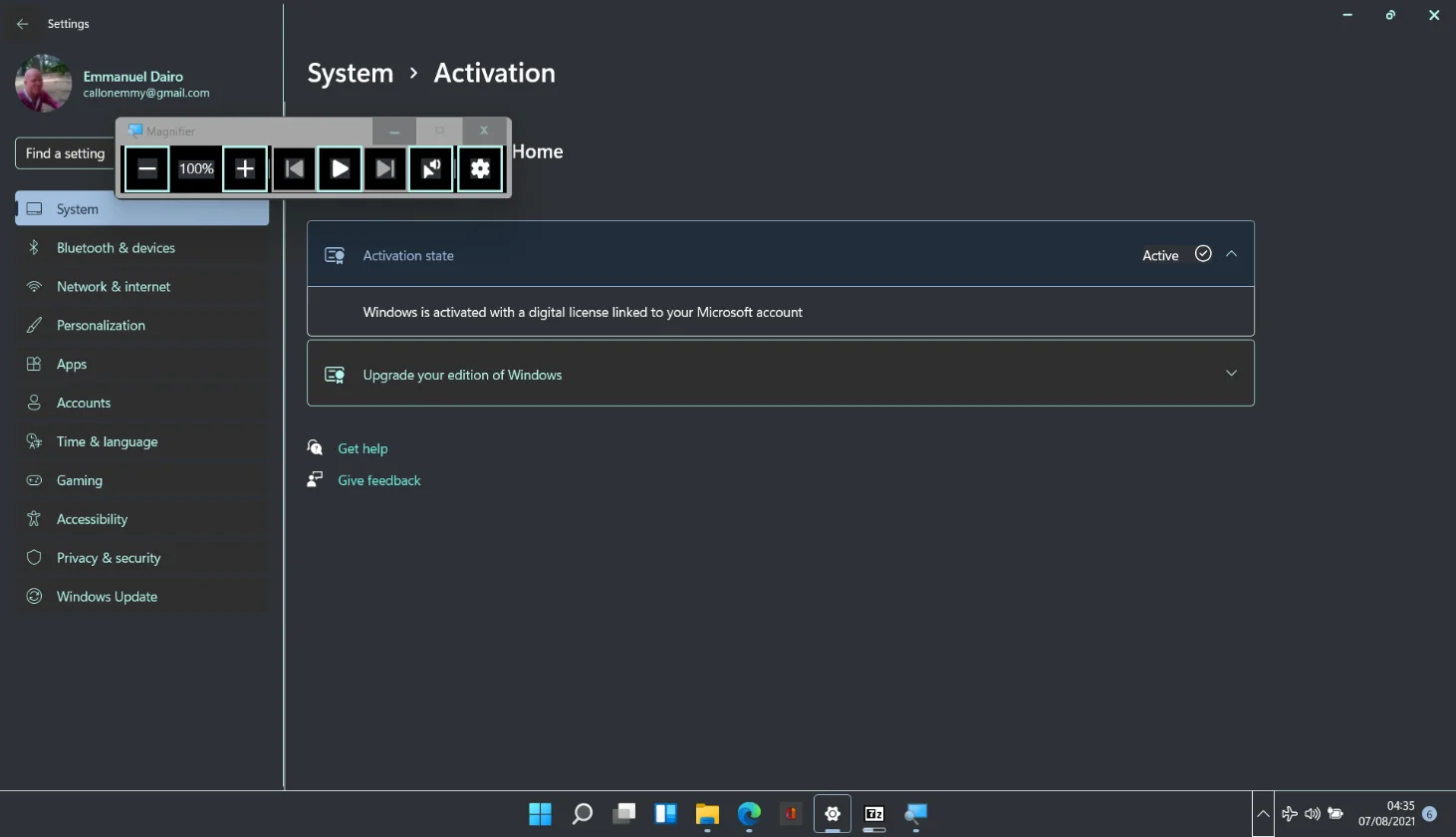Launch Microsoft Edge from the taskbar
This screenshot has width=1456, height=837.
(x=749, y=814)
